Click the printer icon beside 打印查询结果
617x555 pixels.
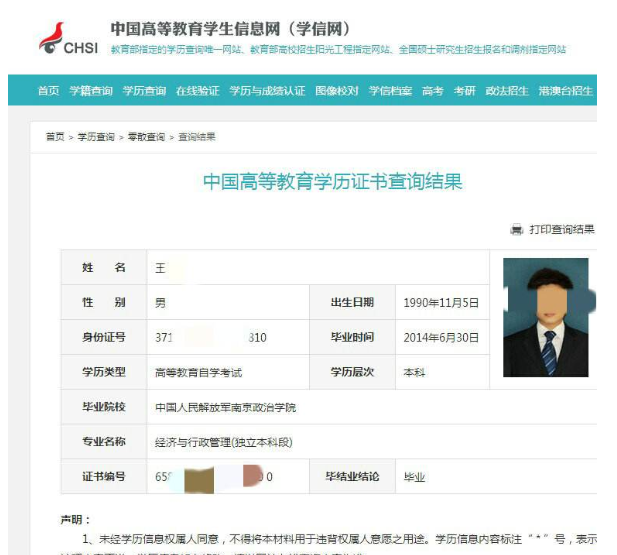tap(517, 229)
